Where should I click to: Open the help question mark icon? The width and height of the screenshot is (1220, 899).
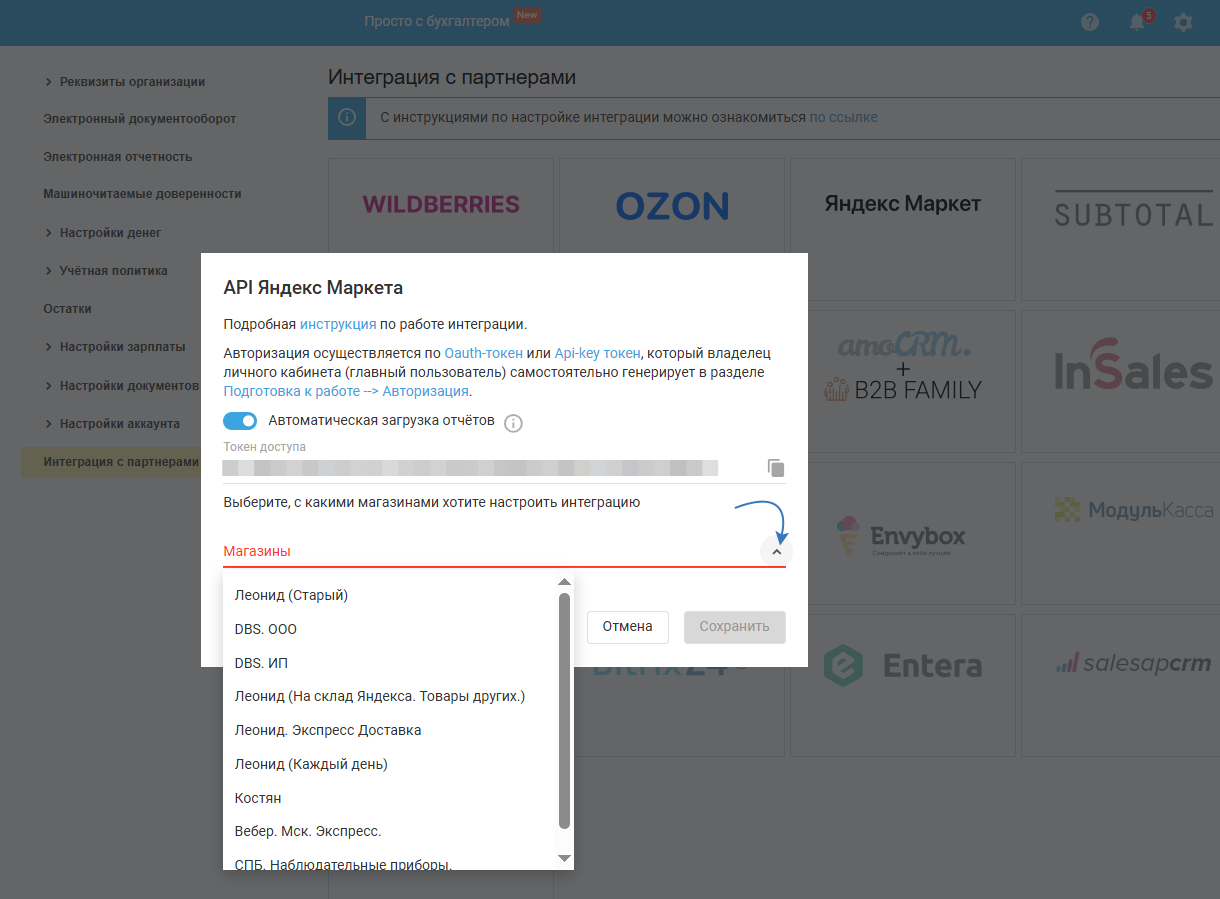(x=1090, y=22)
